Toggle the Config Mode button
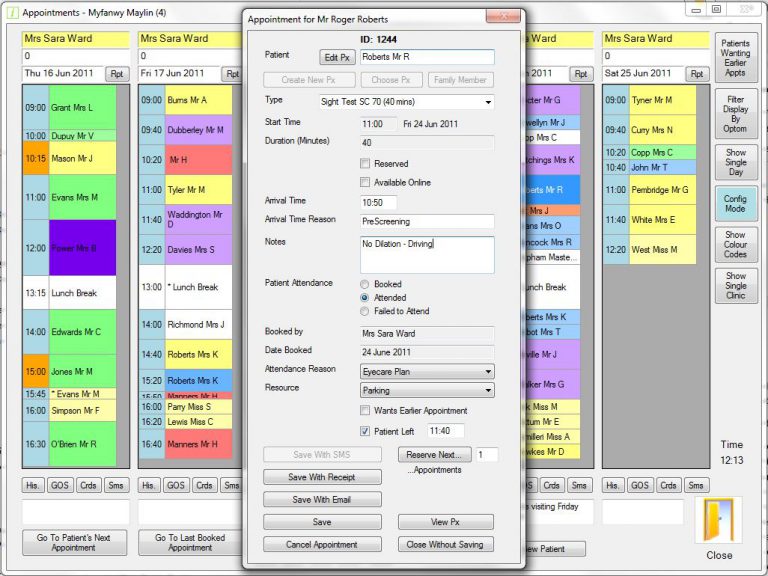 tap(735, 204)
